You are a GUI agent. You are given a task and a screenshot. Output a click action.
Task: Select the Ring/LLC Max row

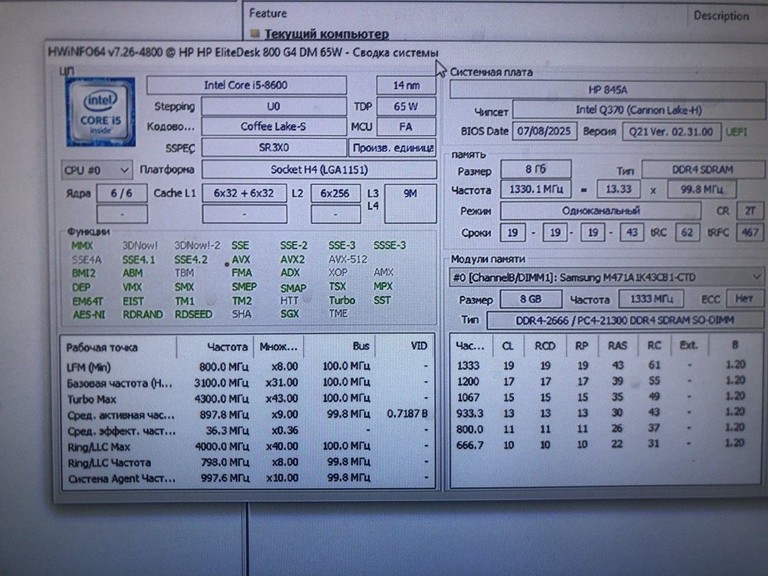[247, 446]
